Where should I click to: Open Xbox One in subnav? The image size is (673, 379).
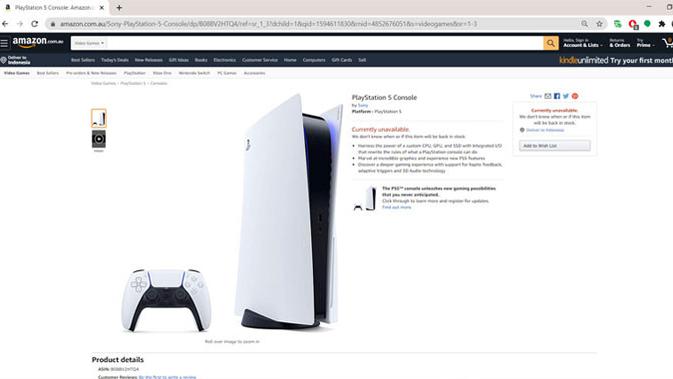pos(162,73)
